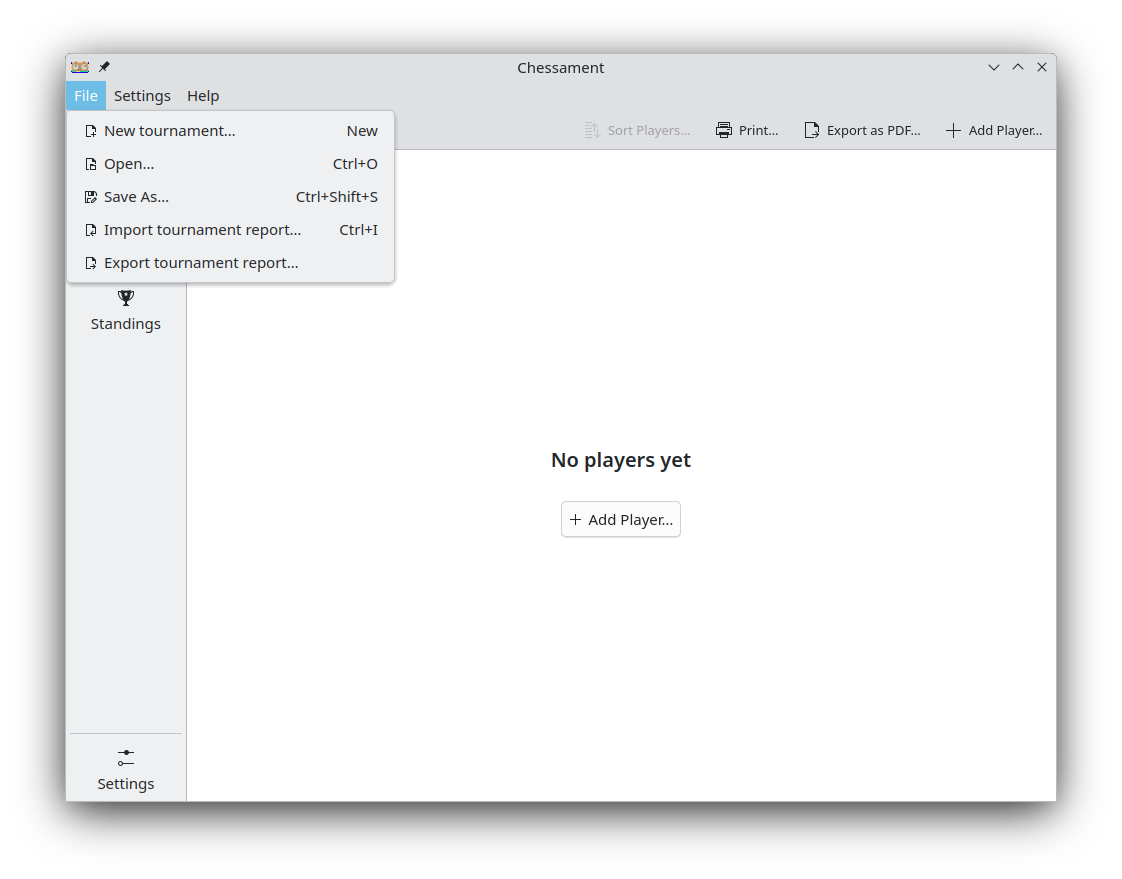Click the Sort Players... toolbar item
The image size is (1122, 879).
(638, 130)
